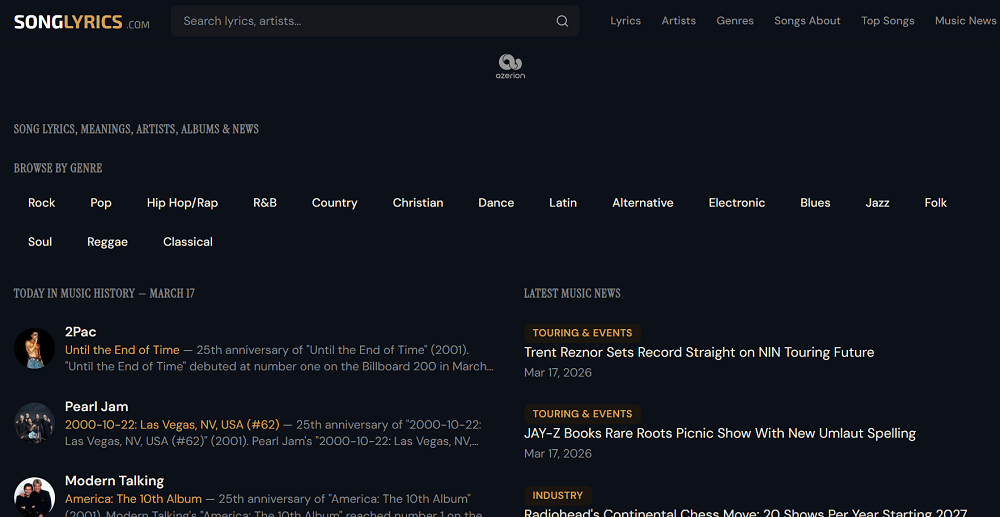Browse the Rock genre

(41, 203)
